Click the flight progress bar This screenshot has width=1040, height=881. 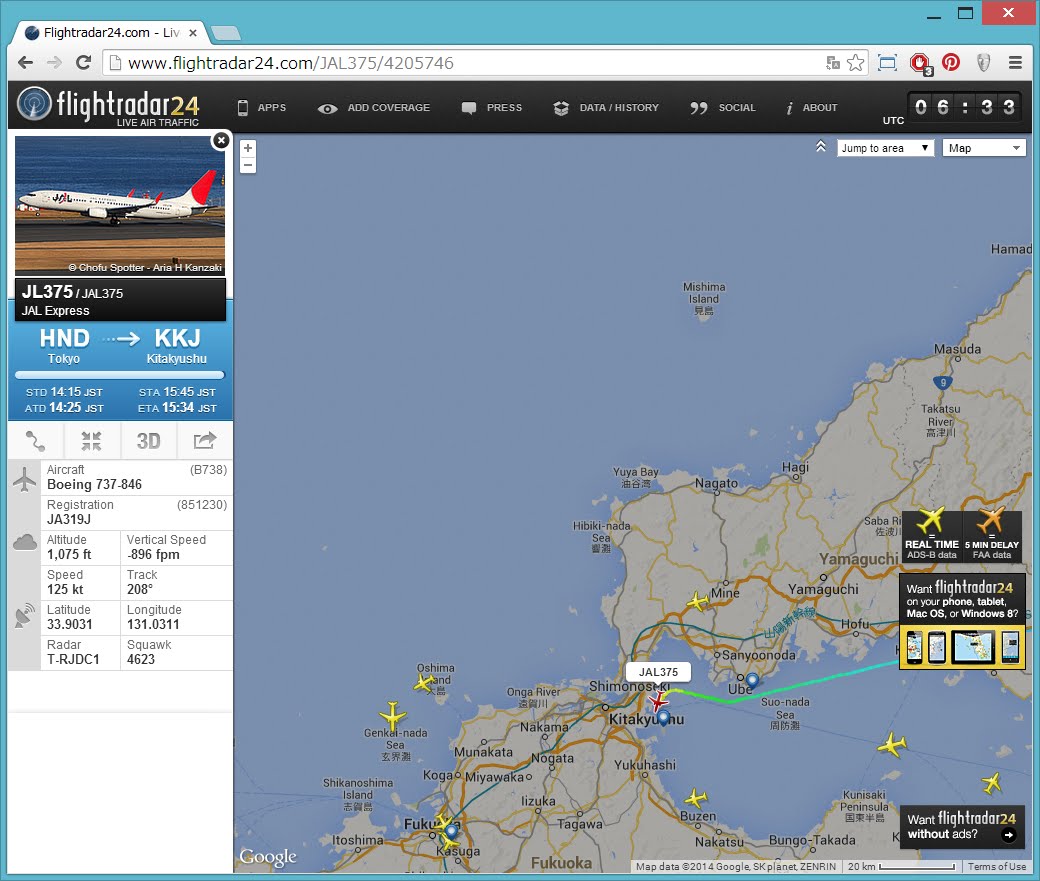point(120,375)
